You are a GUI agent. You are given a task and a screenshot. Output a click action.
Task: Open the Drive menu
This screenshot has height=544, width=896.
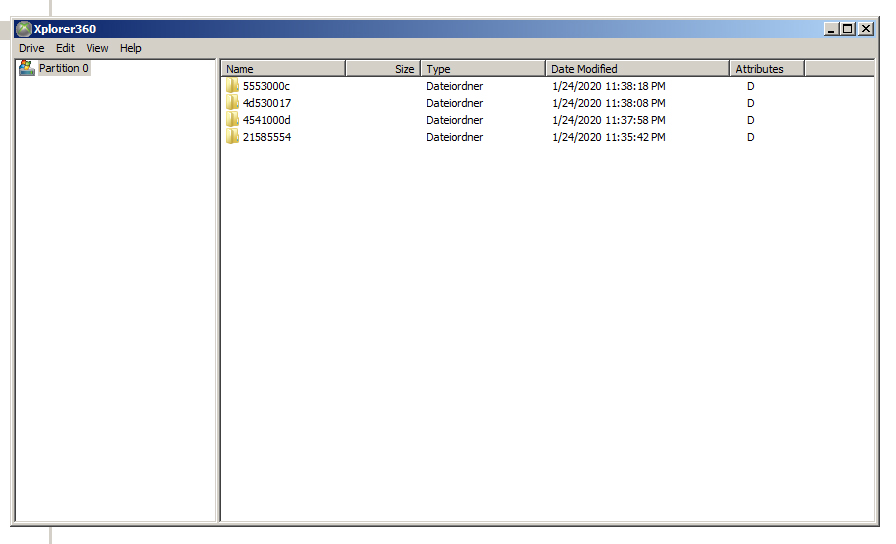click(x=31, y=48)
